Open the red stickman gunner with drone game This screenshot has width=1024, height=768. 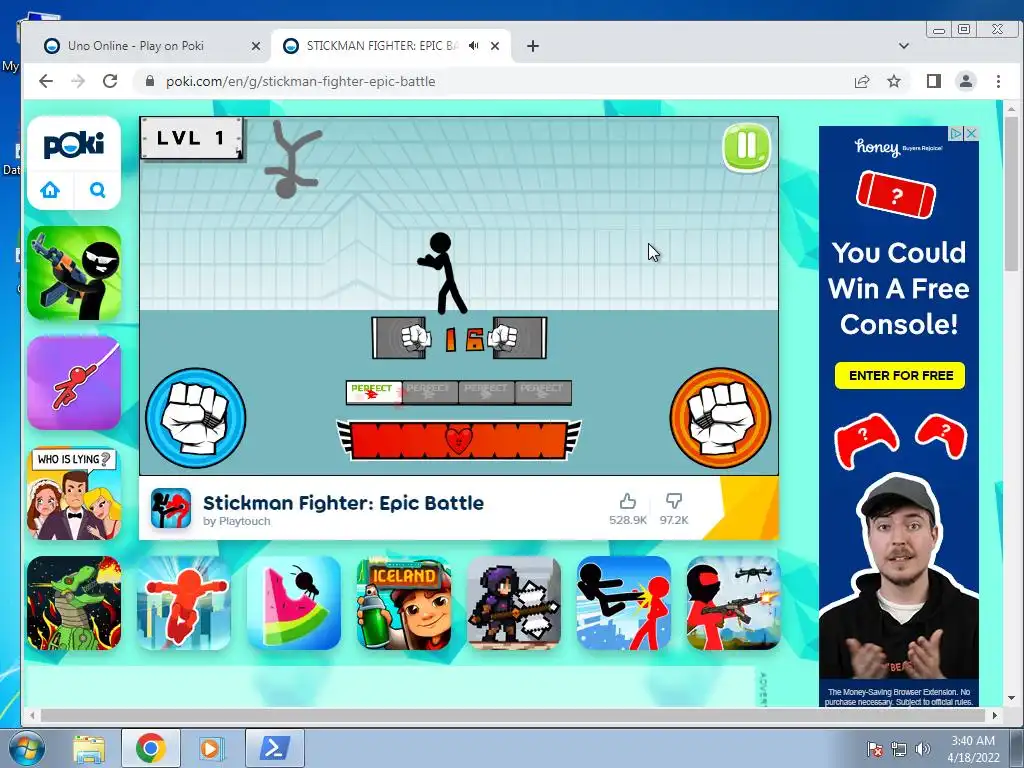pos(733,603)
